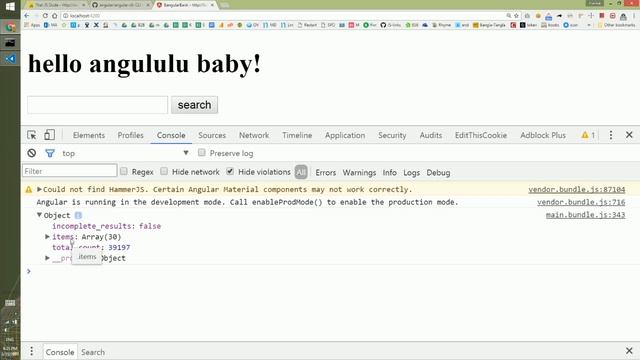Open the GitHub bookmark icon
The height and width of the screenshot is (360, 640).
pos(383,25)
